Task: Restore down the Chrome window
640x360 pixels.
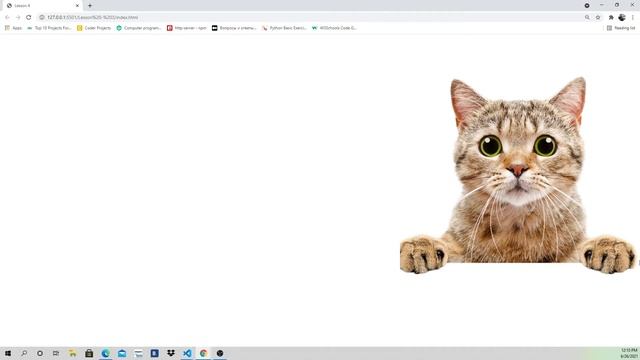Action: (x=617, y=5)
